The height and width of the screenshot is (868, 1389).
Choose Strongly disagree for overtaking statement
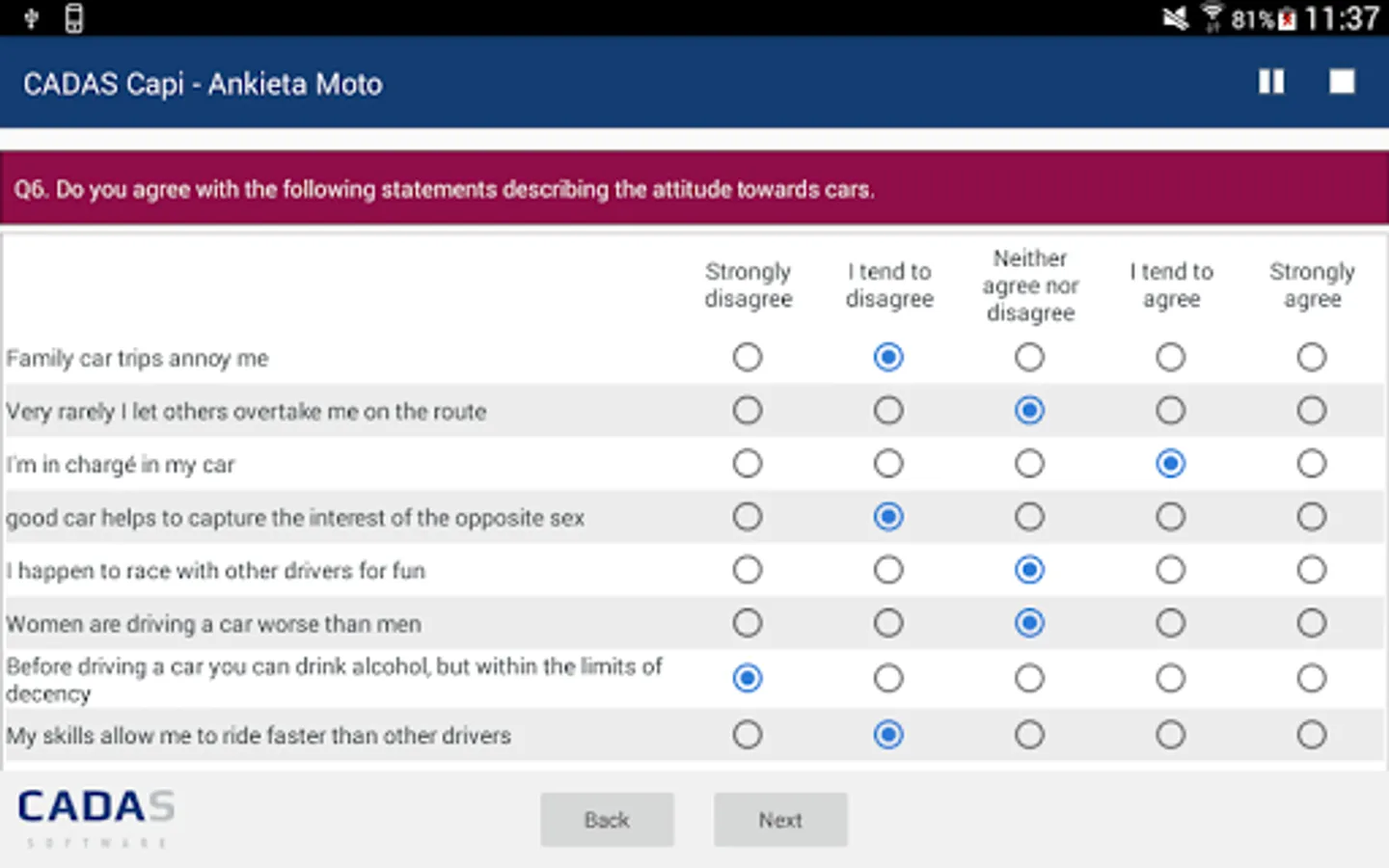coord(748,411)
